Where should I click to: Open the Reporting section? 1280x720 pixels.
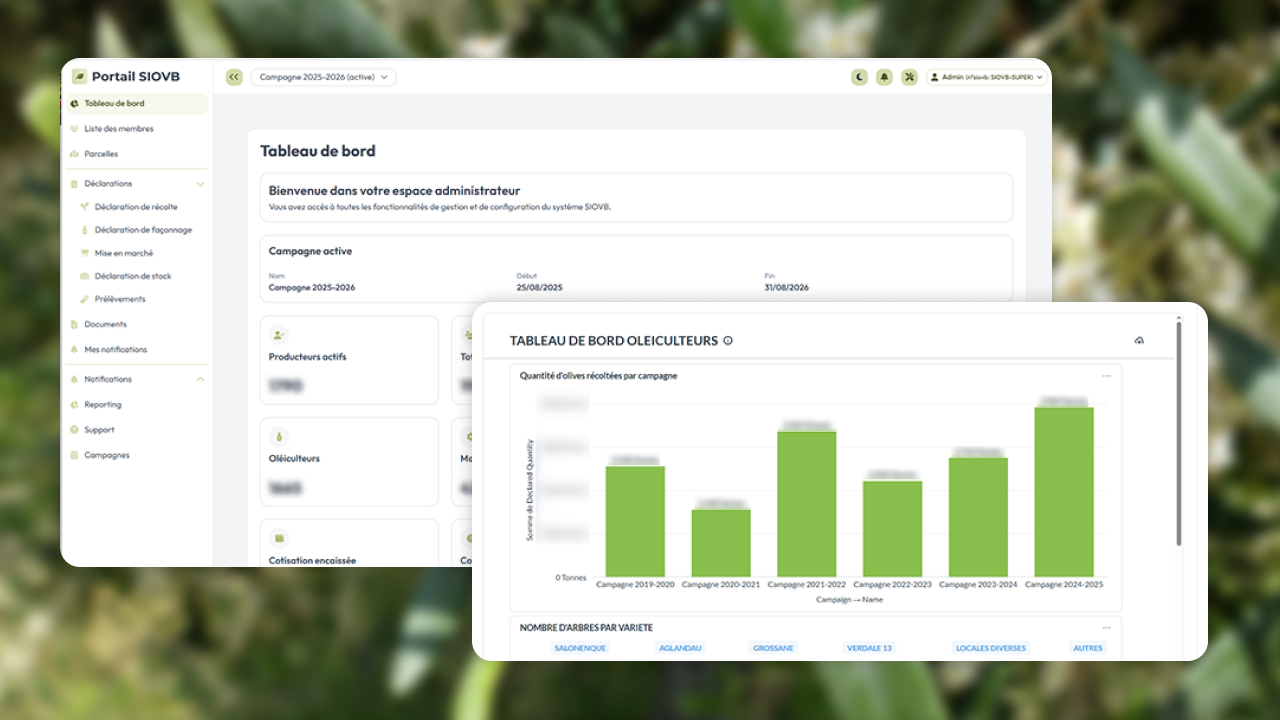pyautogui.click(x=103, y=404)
